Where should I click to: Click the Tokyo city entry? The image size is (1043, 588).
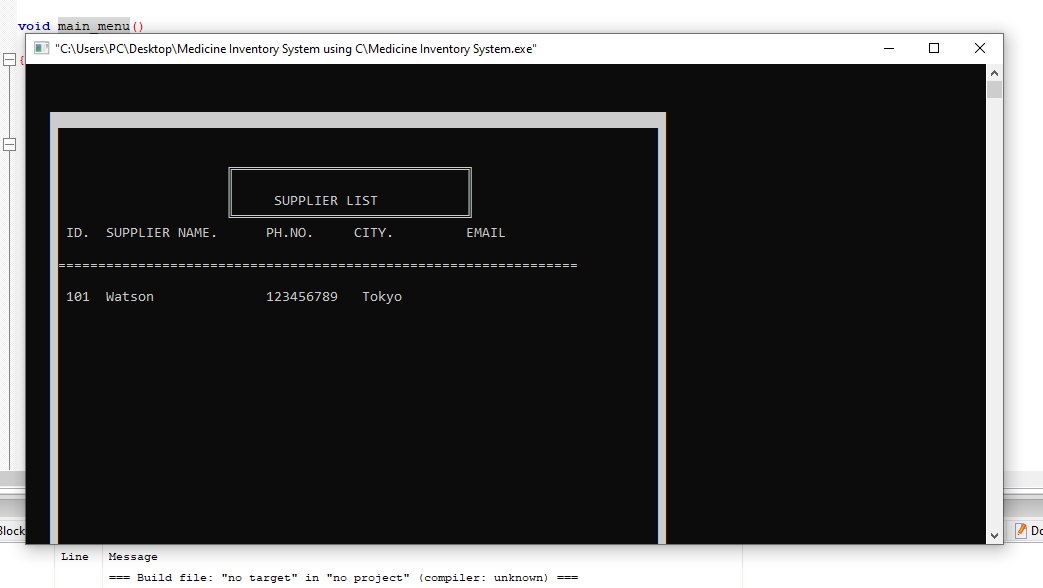click(382, 297)
